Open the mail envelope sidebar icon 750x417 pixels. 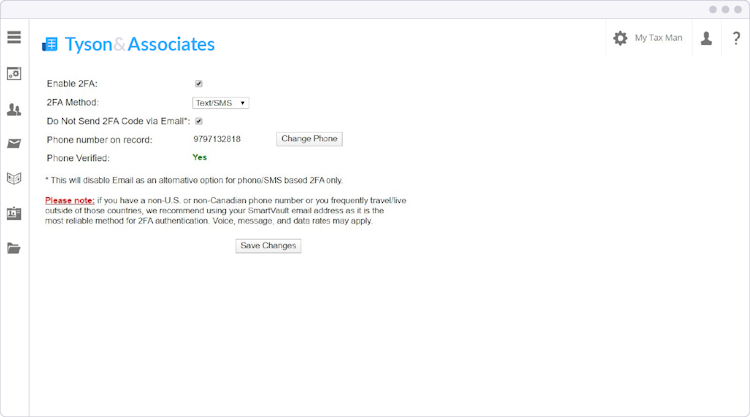click(14, 143)
